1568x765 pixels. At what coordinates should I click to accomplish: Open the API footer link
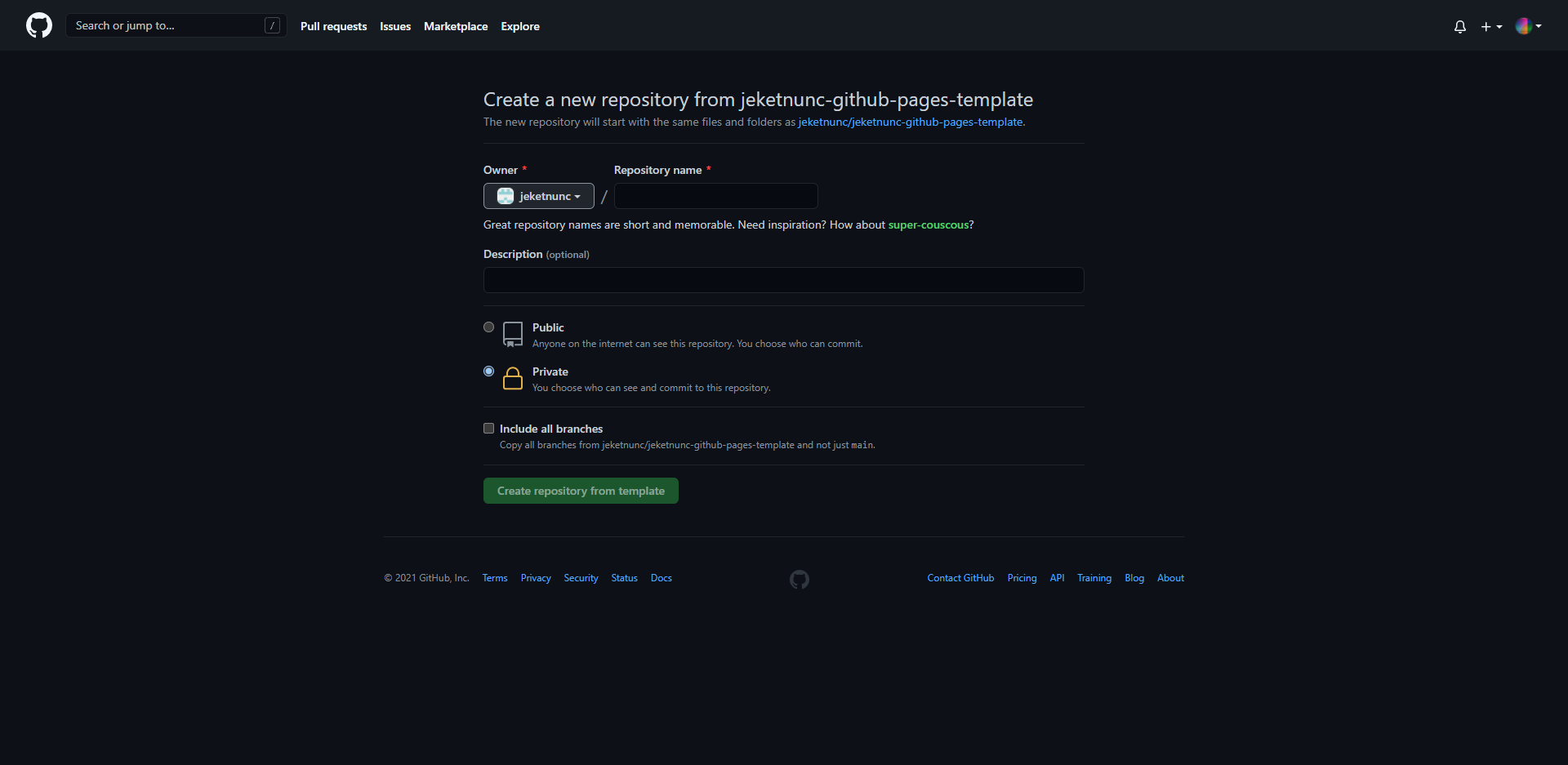(x=1057, y=578)
